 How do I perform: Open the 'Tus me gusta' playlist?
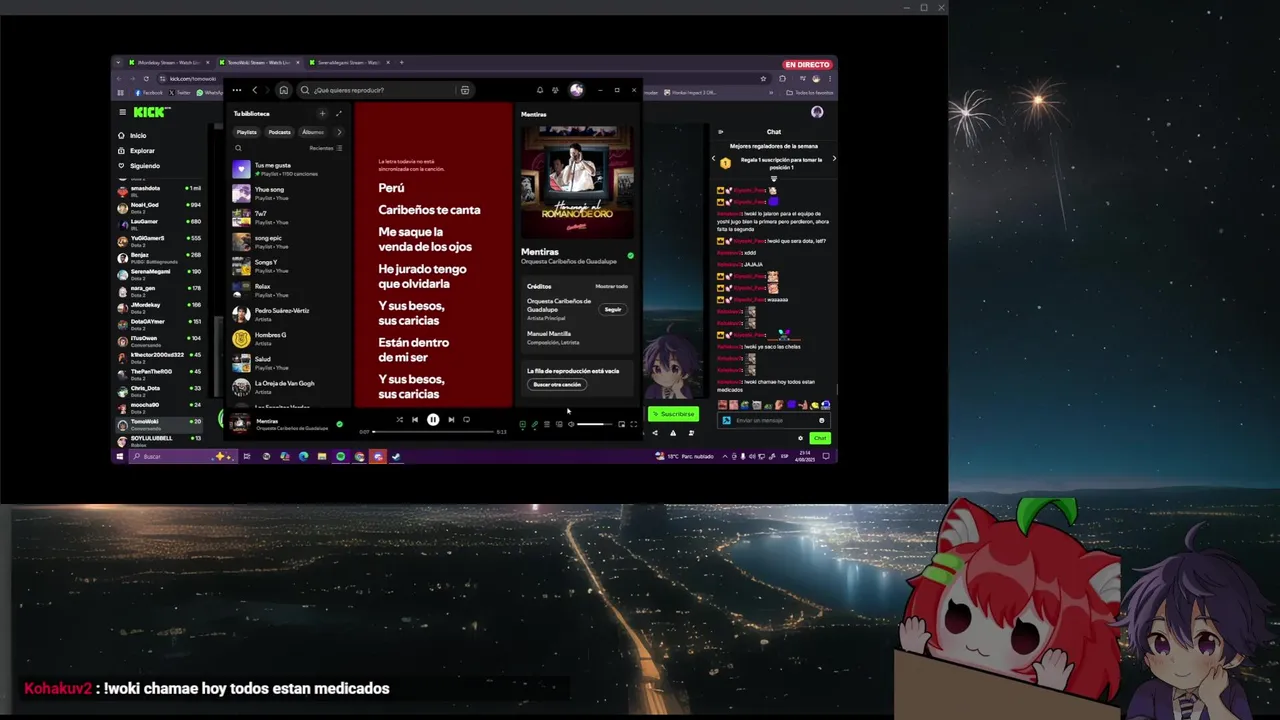click(x=288, y=169)
